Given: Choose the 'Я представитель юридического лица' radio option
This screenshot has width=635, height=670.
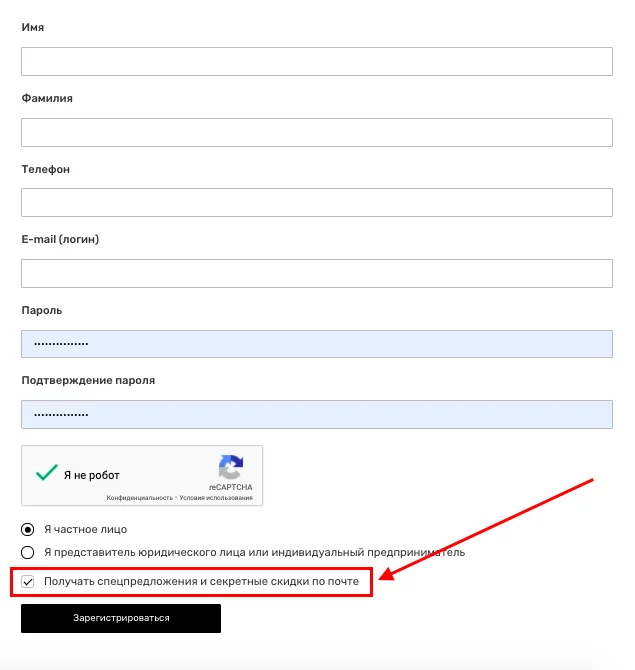Looking at the screenshot, I should click(28, 552).
